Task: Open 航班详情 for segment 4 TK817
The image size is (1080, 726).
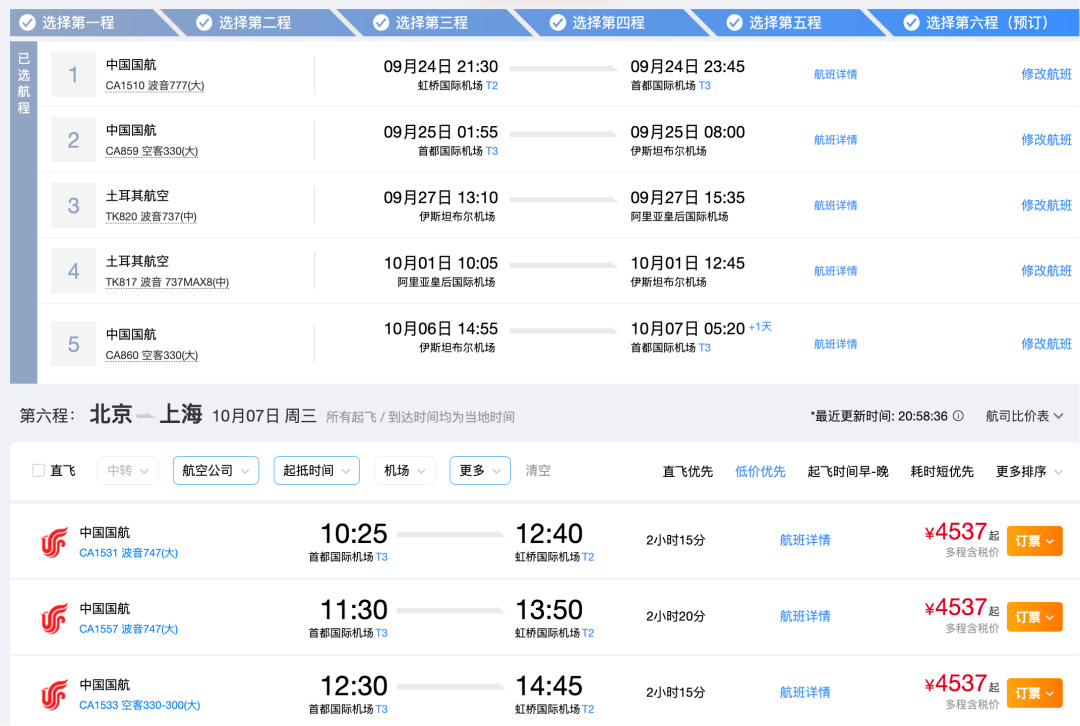Action: pyautogui.click(x=835, y=271)
